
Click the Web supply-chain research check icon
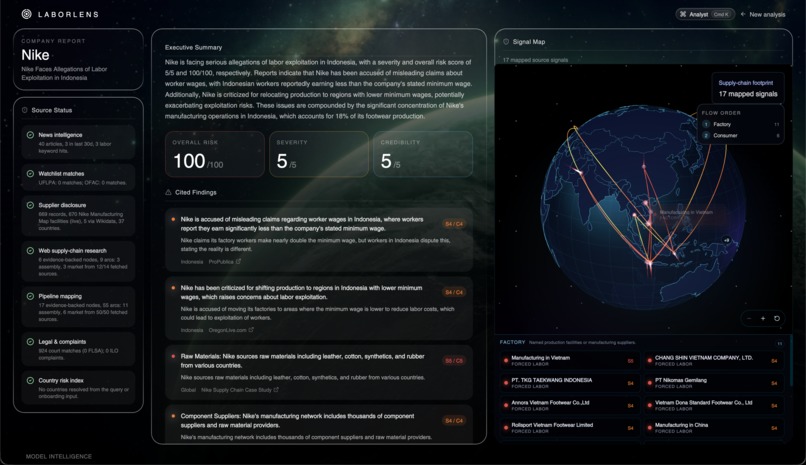tap(30, 251)
